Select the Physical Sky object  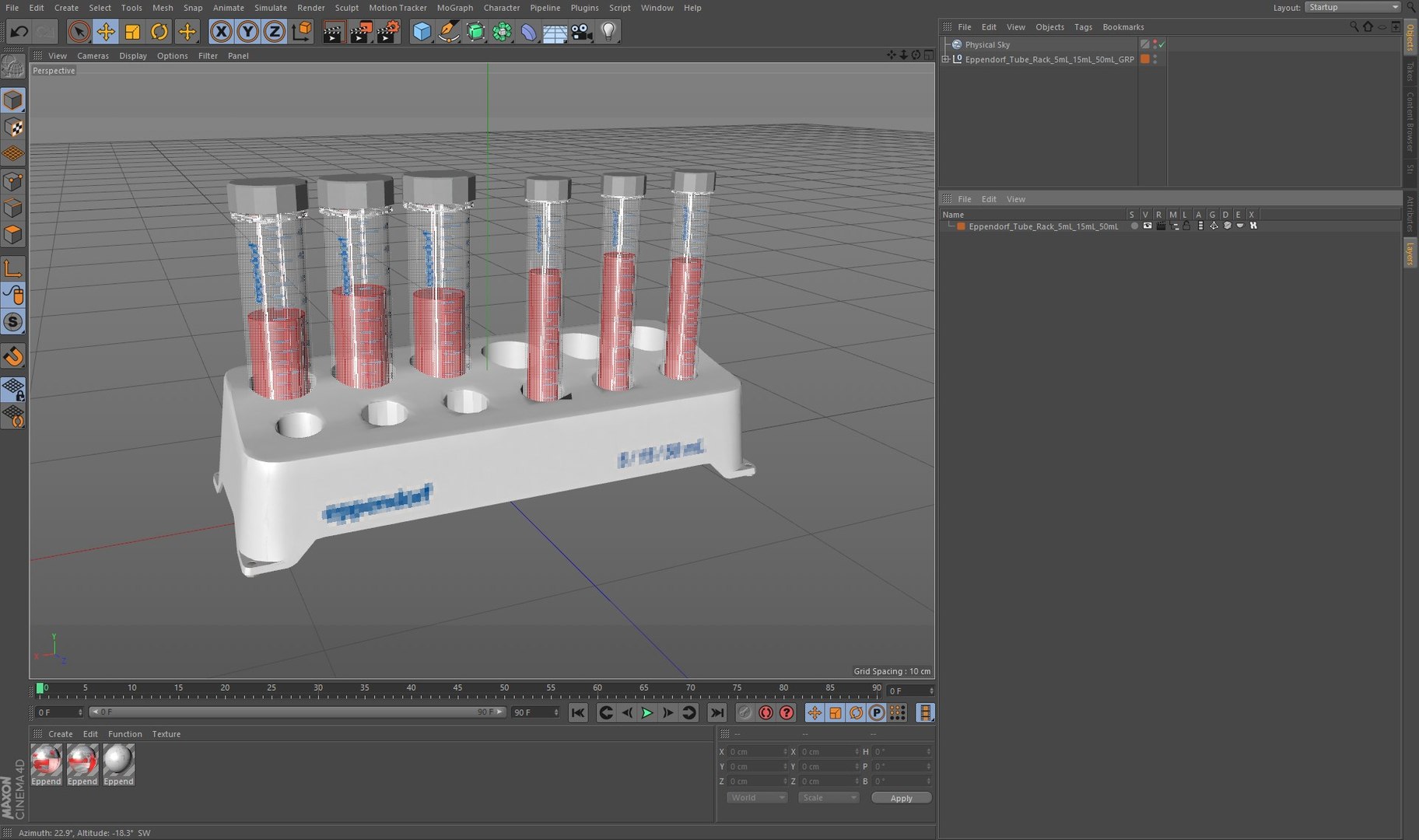click(x=987, y=45)
